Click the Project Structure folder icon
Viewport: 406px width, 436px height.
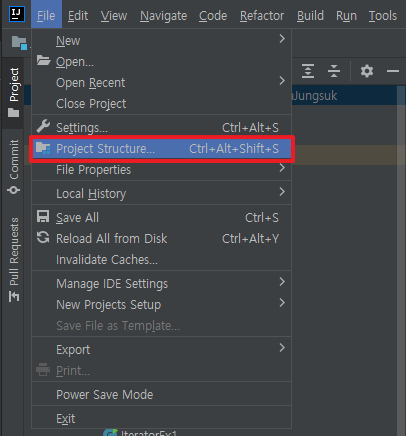[43, 148]
